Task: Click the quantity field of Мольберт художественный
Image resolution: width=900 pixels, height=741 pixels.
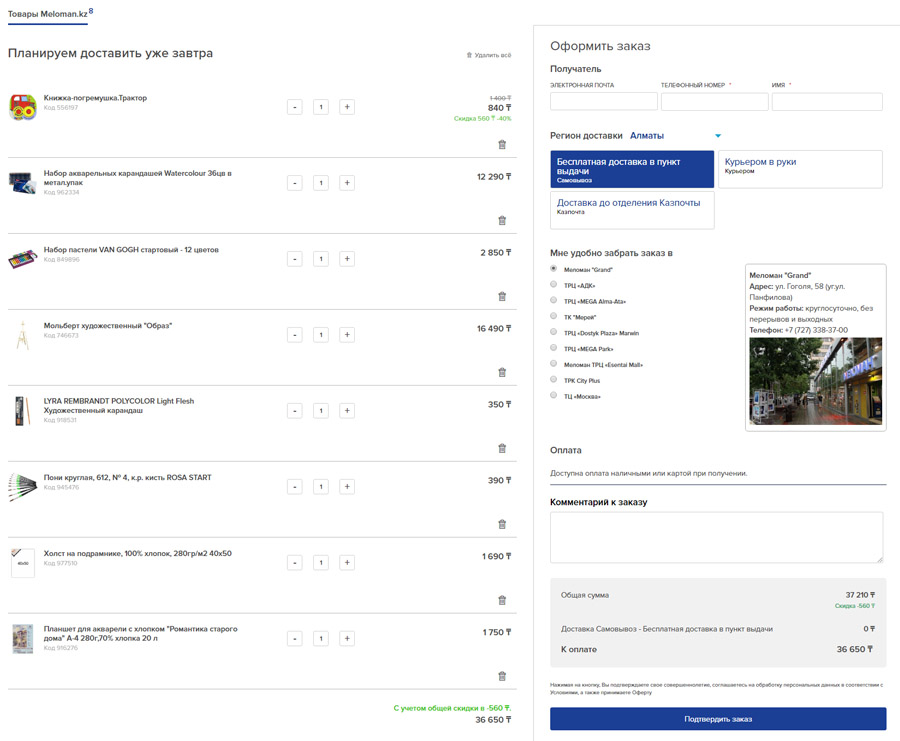Action: click(321, 335)
